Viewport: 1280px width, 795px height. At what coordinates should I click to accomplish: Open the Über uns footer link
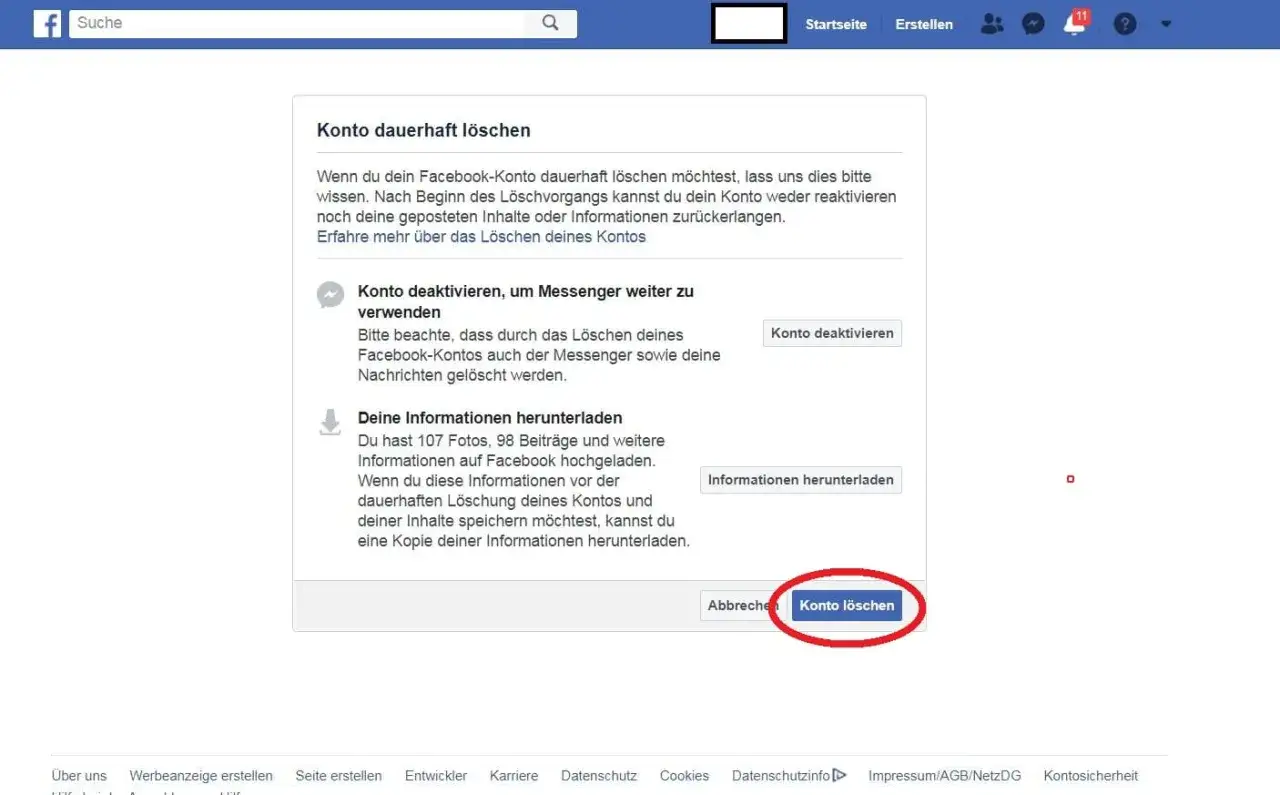tap(79, 776)
